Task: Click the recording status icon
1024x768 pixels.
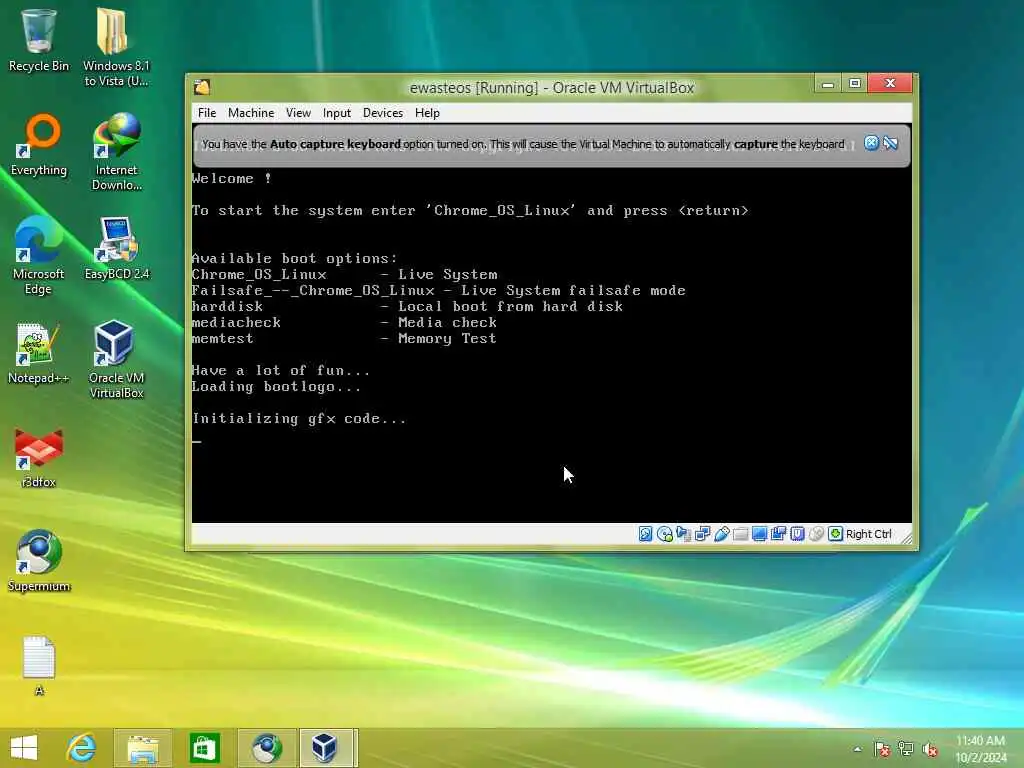Action: pyautogui.click(x=778, y=534)
